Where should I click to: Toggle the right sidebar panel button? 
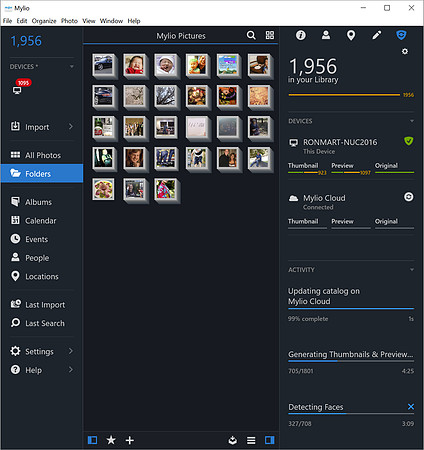point(270,440)
